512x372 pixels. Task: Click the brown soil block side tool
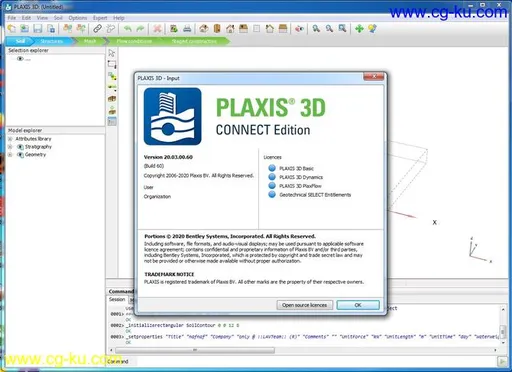[x=112, y=99]
